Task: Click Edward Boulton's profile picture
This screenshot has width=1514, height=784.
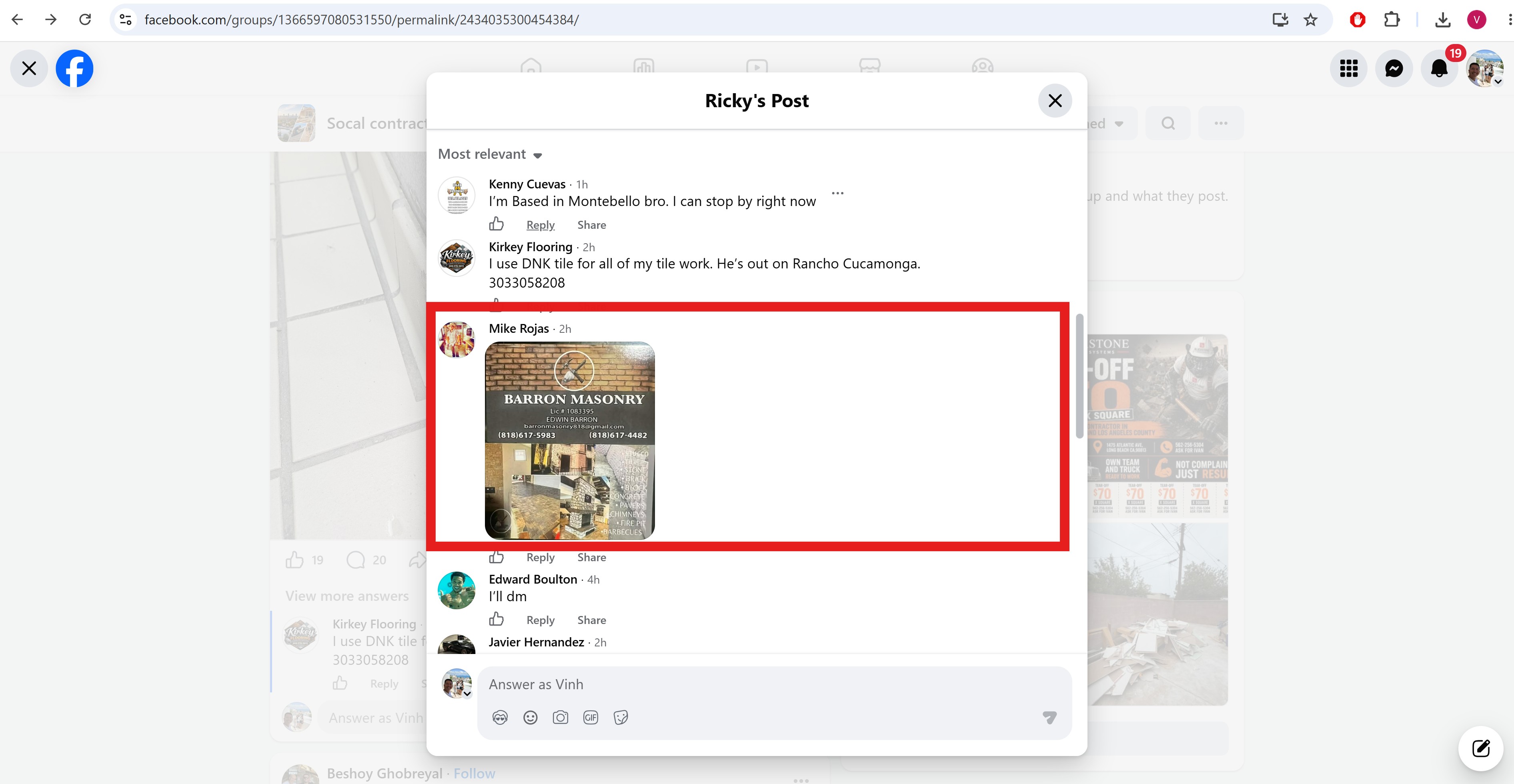Action: pos(457,591)
